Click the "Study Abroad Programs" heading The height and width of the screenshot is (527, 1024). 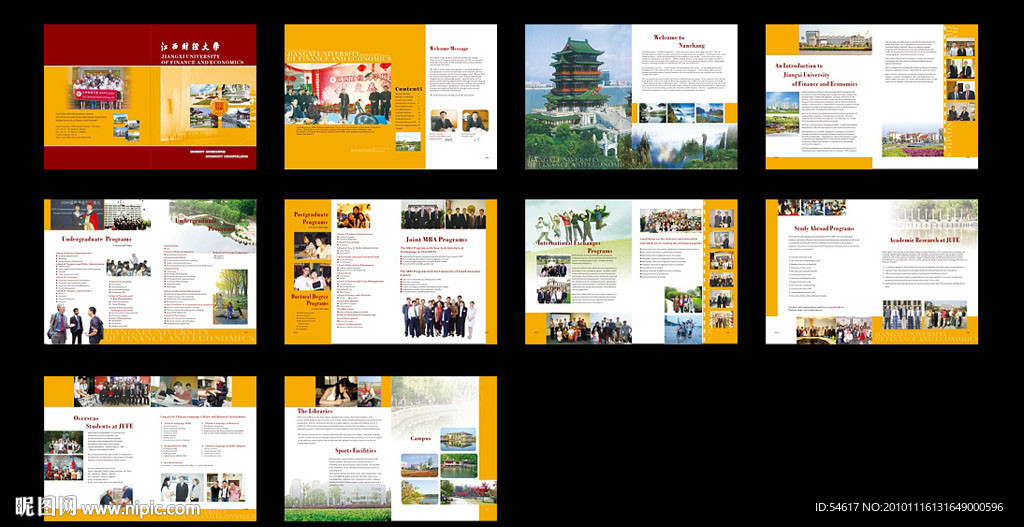[x=824, y=229]
